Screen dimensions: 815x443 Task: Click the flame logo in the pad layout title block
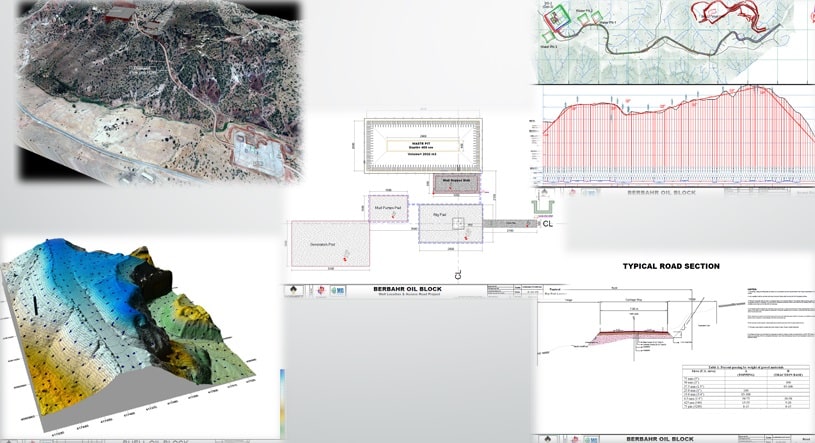(x=294, y=291)
